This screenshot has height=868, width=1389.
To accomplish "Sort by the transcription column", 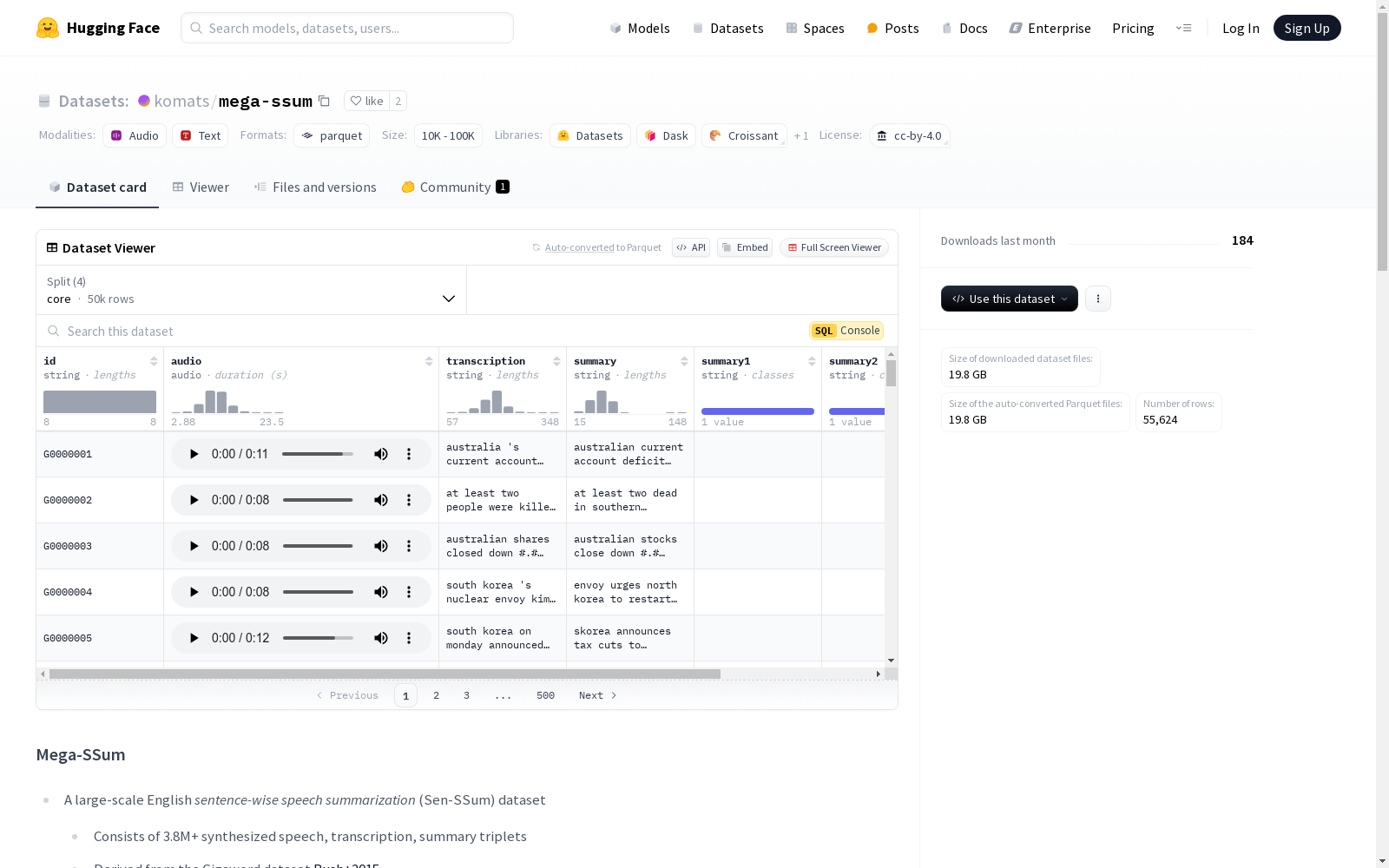I will pyautogui.click(x=556, y=361).
